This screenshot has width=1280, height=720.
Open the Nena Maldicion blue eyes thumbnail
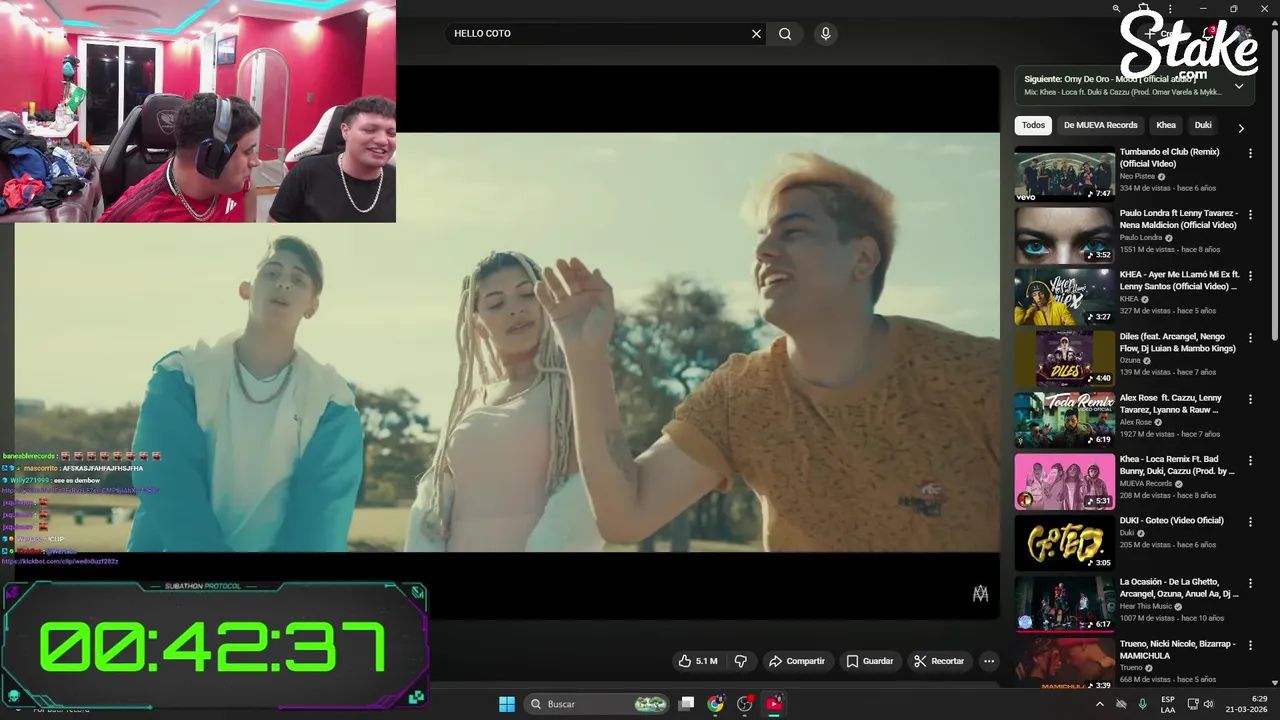[1065, 235]
